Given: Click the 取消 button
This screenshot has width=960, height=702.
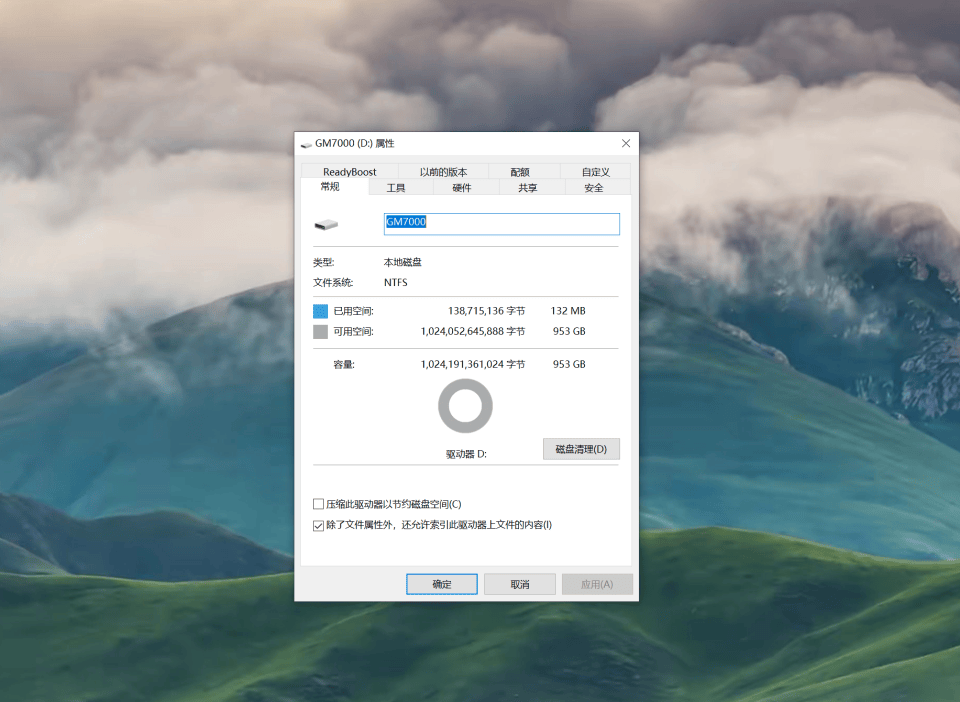Looking at the screenshot, I should point(520,584).
